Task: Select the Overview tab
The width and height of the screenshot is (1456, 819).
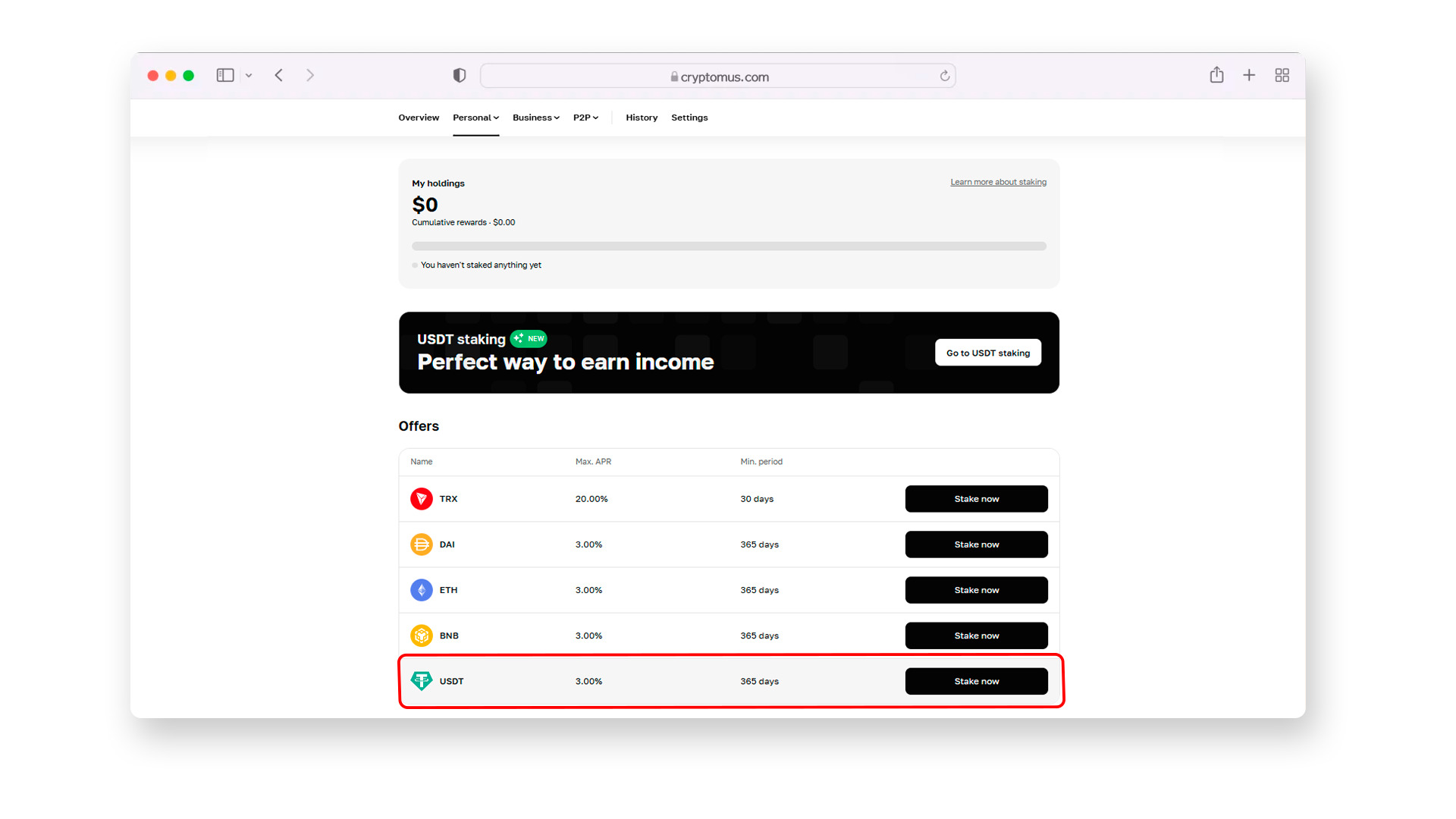Action: pos(418,117)
